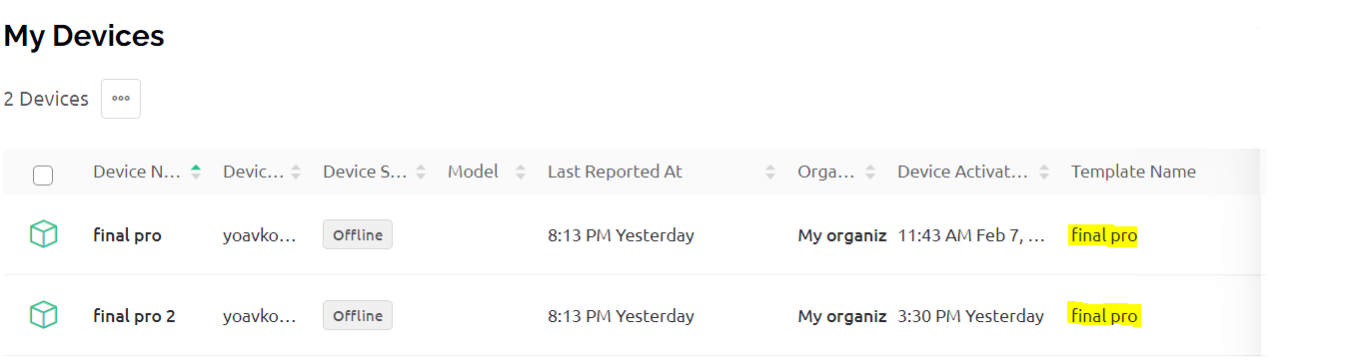
Task: Click Offline status badge of final pro 2
Action: click(x=357, y=315)
